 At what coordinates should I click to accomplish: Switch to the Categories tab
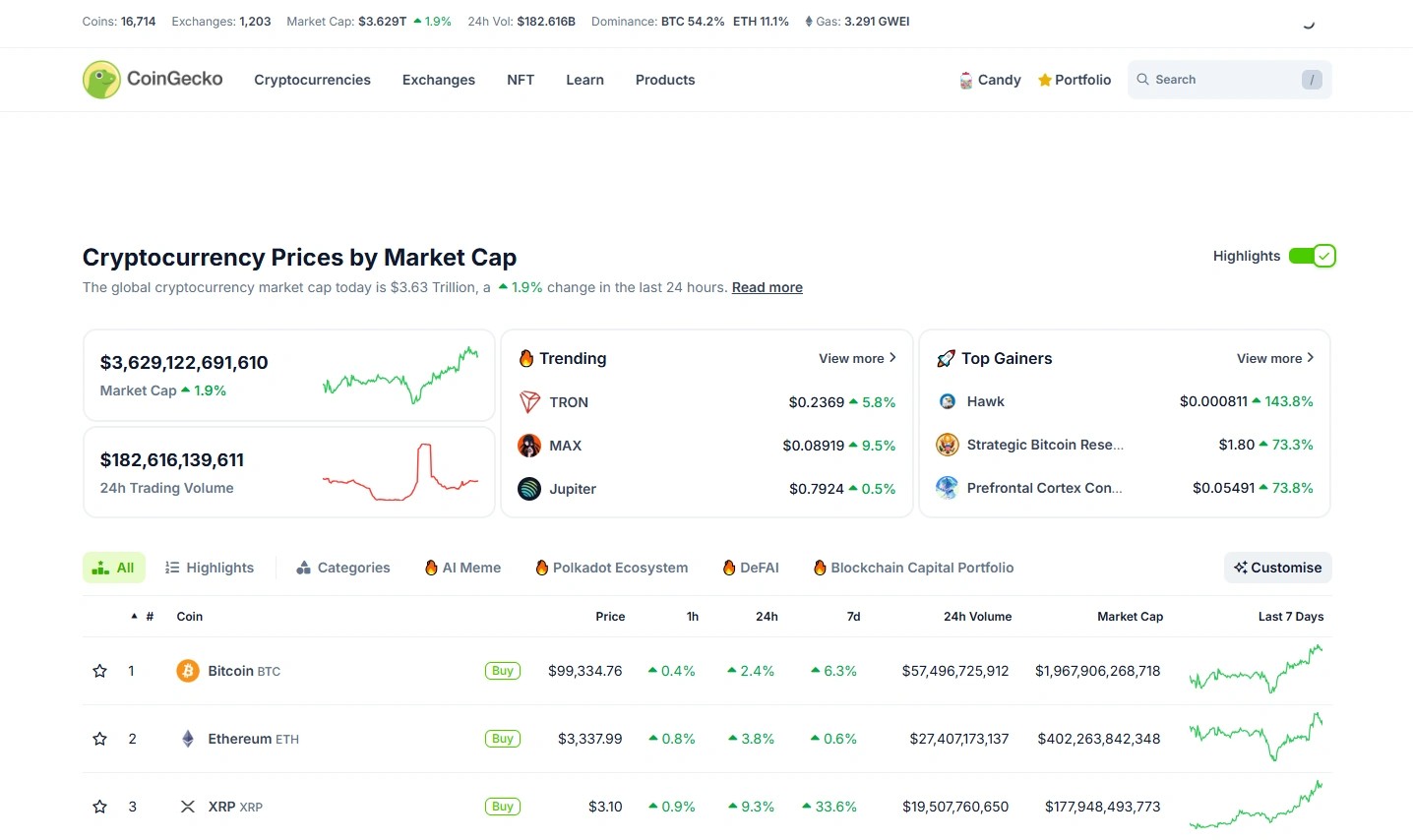click(x=343, y=568)
